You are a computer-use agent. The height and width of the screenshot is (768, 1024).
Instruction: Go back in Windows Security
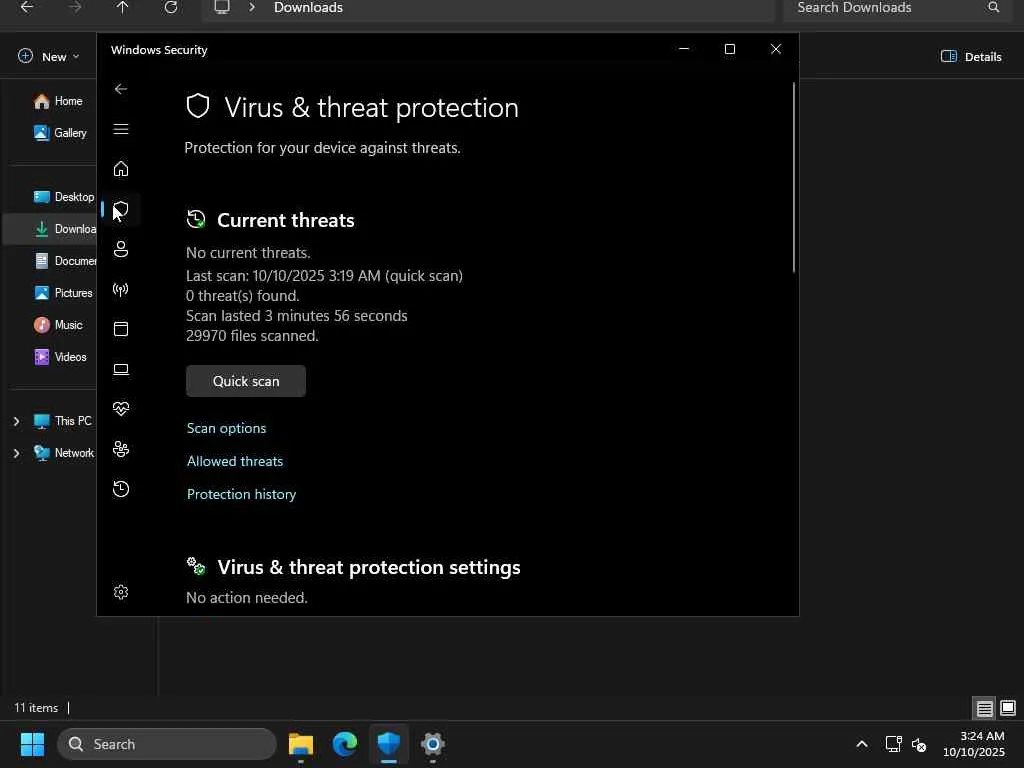tap(121, 89)
